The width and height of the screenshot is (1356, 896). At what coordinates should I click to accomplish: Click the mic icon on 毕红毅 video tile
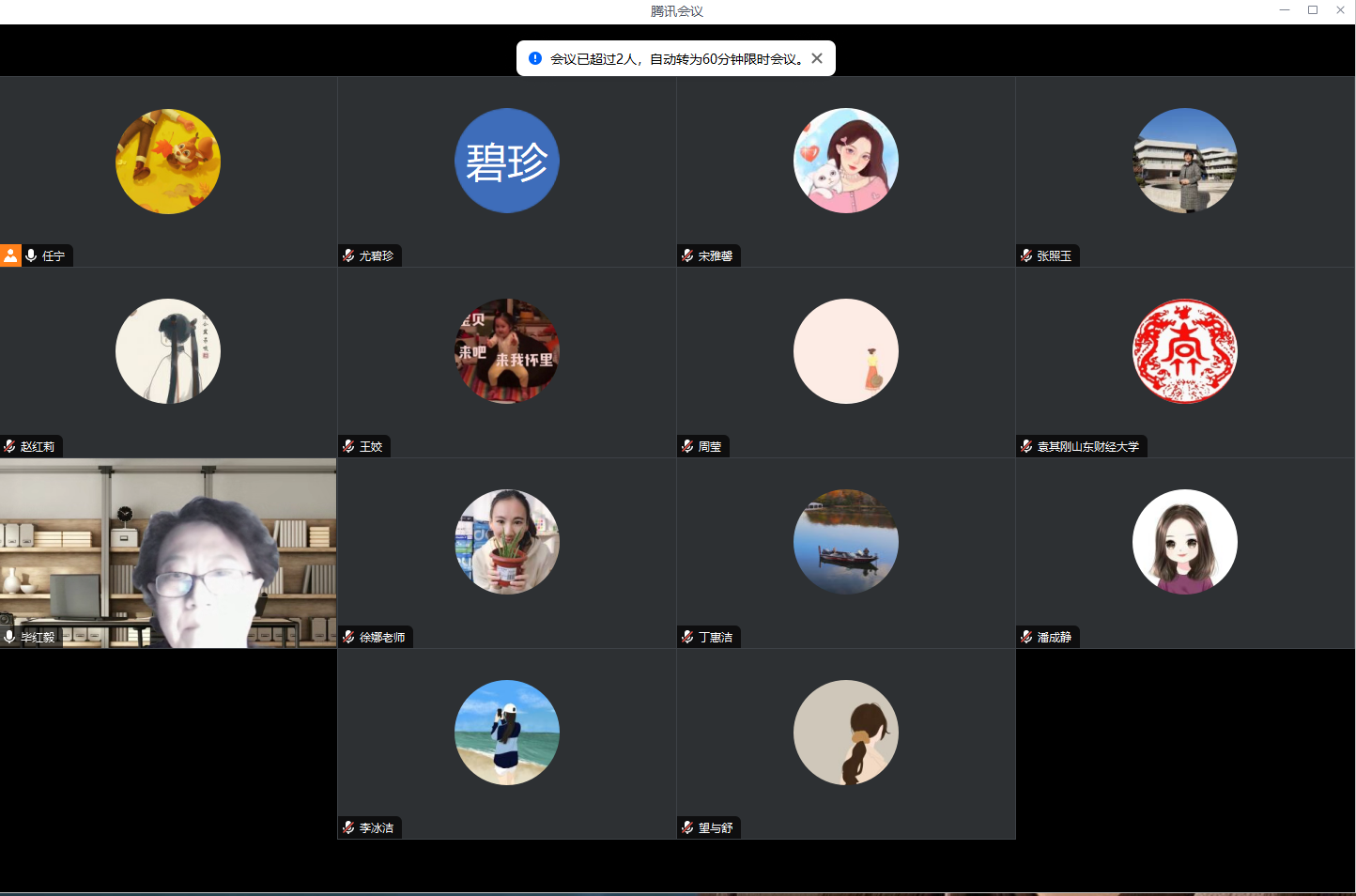9,637
